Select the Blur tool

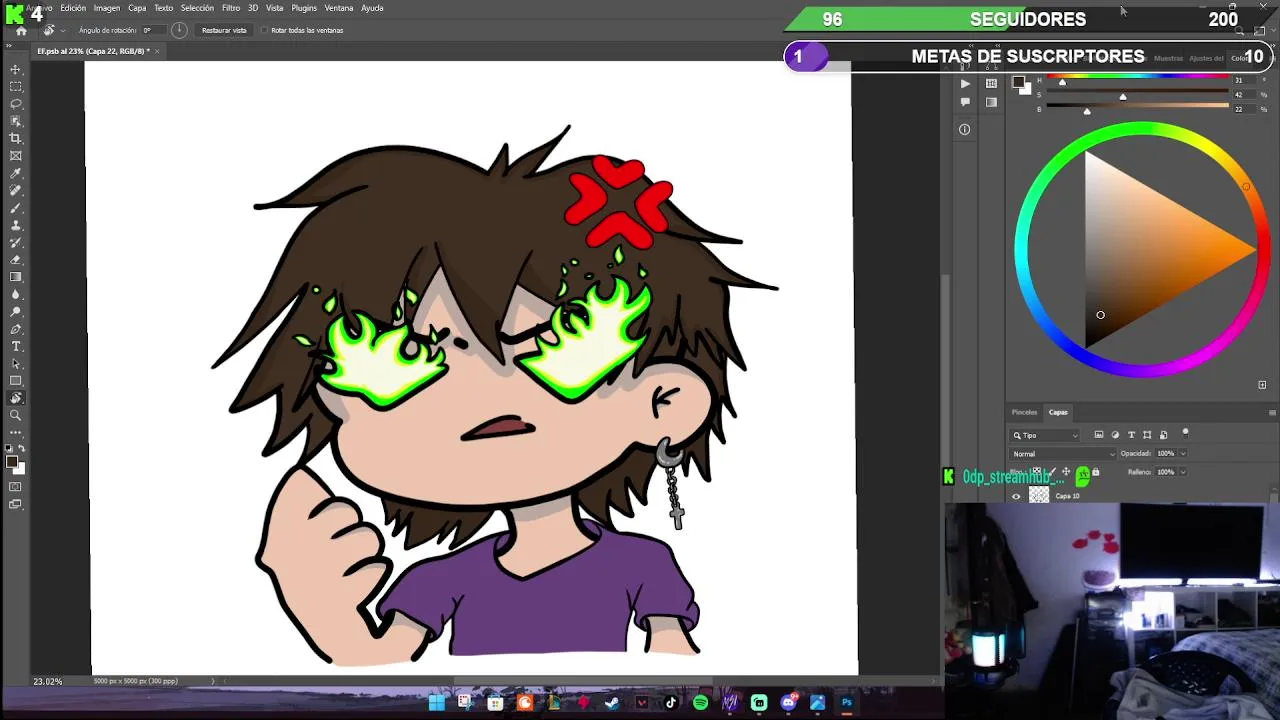click(16, 294)
